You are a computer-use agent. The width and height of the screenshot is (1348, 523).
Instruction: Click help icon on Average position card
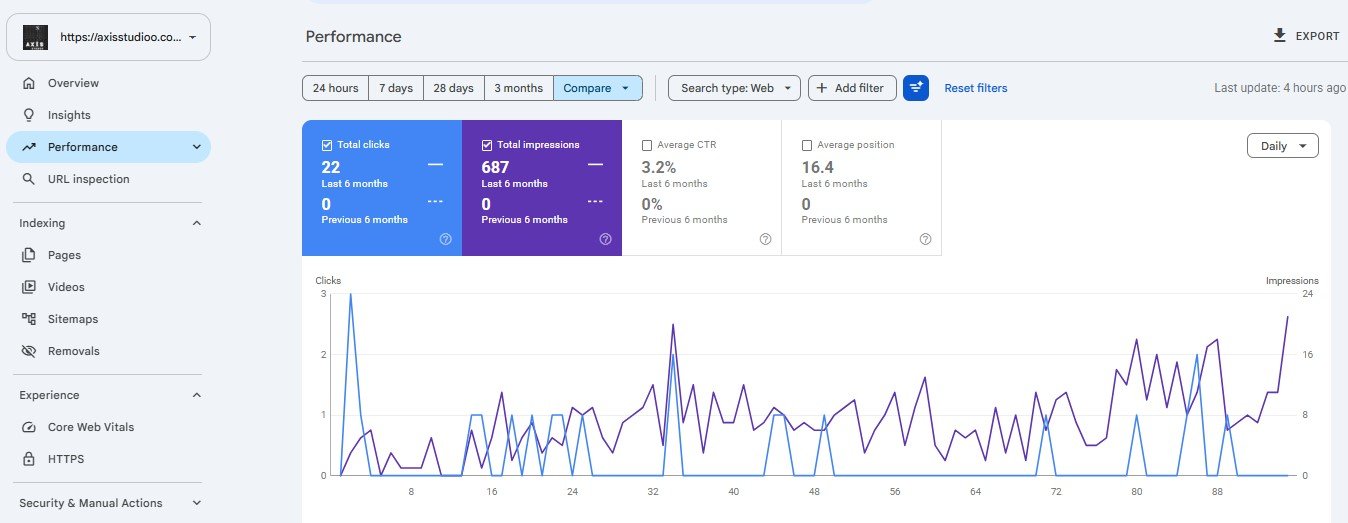925,239
